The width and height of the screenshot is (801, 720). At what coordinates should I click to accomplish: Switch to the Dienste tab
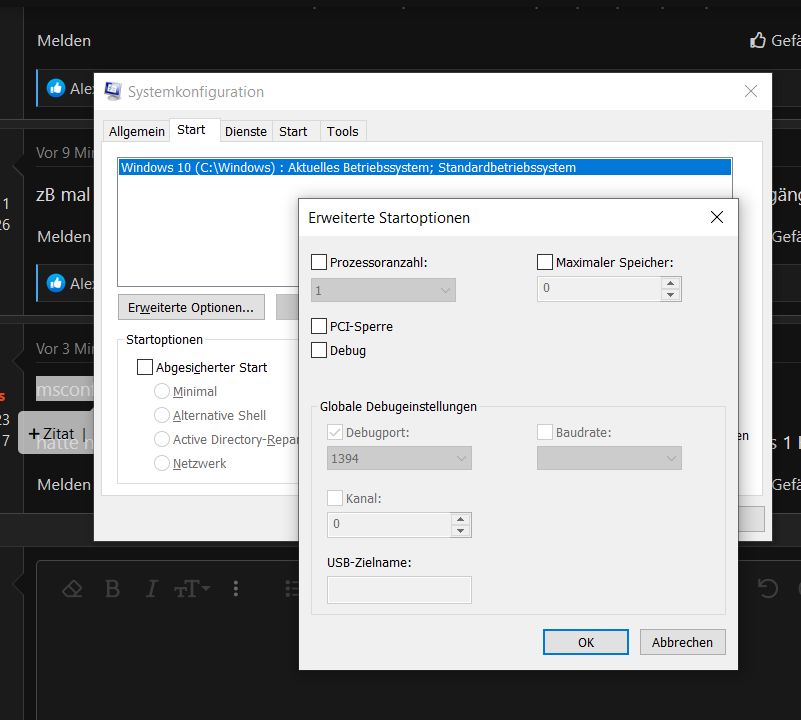click(x=246, y=131)
